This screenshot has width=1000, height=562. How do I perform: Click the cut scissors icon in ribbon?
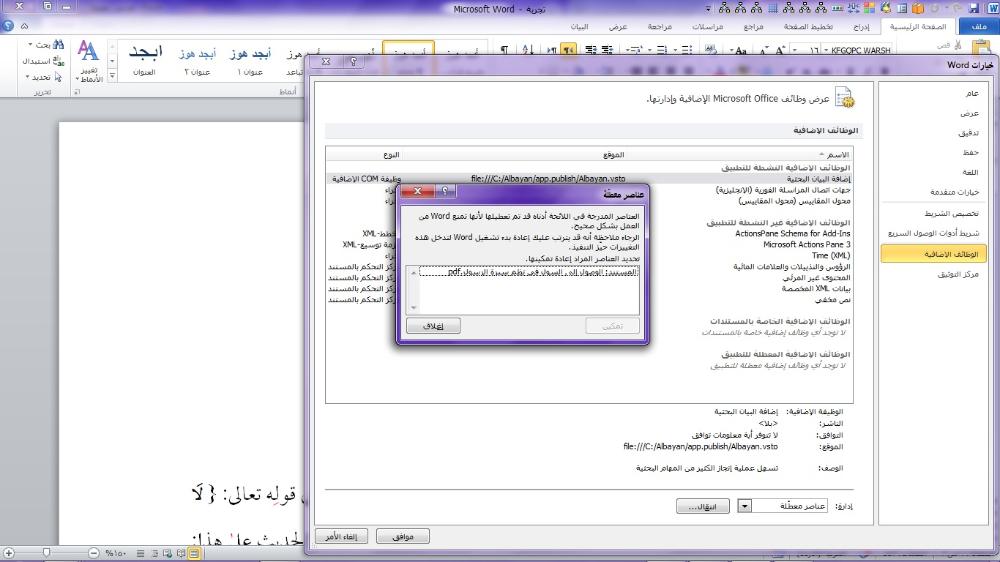click(958, 45)
